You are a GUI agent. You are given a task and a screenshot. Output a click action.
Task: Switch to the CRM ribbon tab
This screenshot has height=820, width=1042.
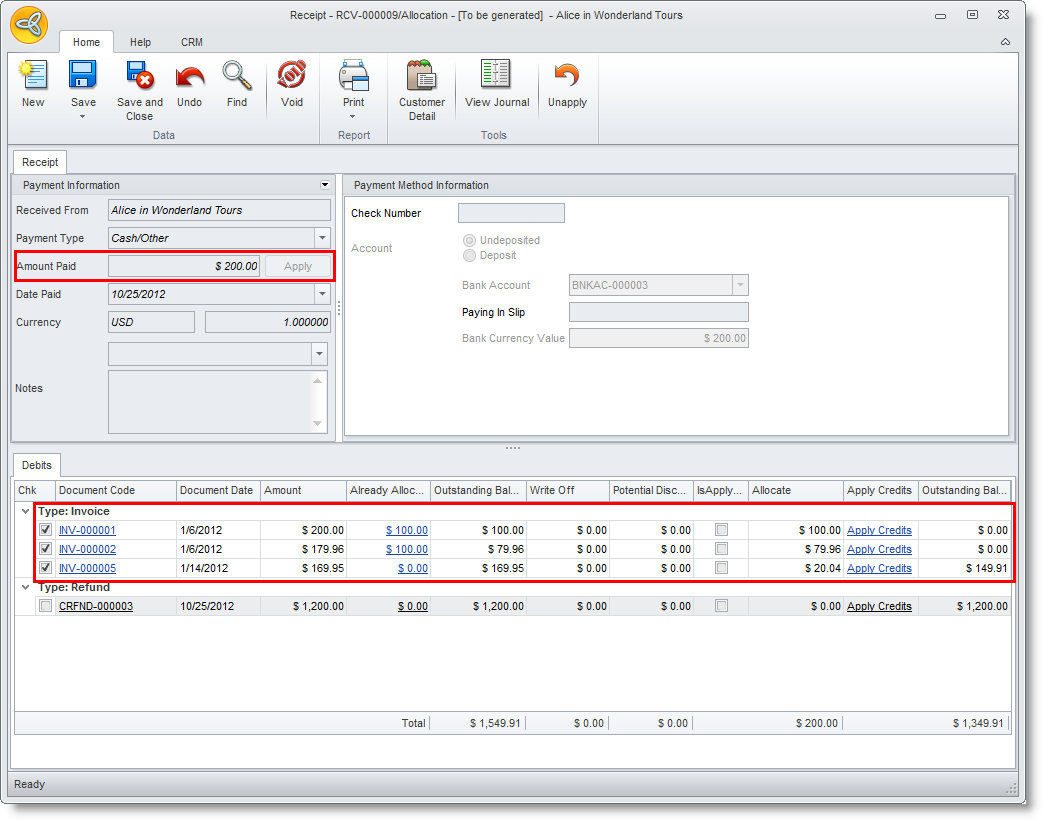(x=191, y=42)
